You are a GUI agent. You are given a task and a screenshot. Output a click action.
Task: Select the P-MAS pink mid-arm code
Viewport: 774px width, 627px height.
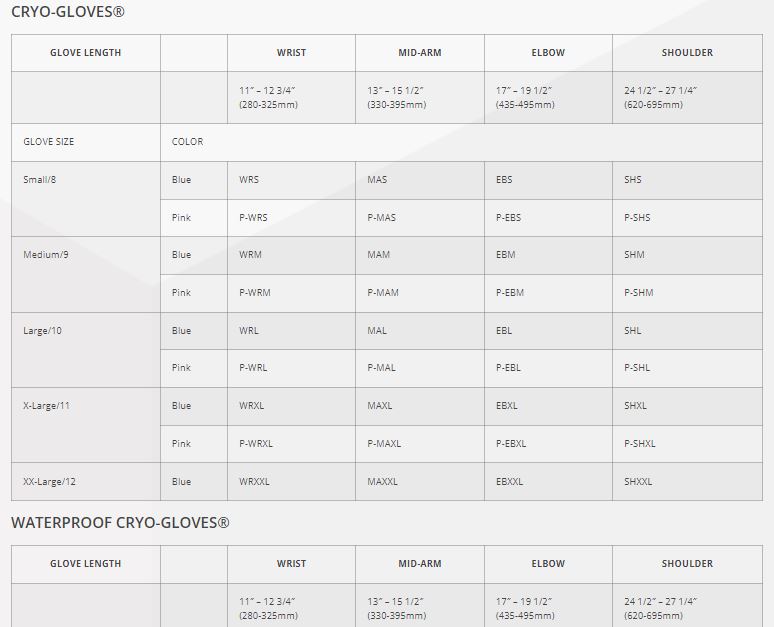[381, 218]
